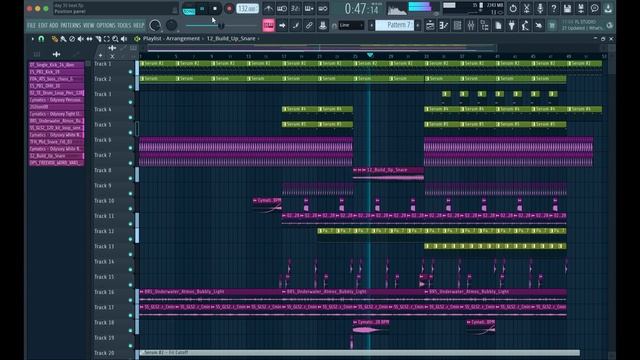640x360 pixels.
Task: Toggle auto scrolling arrow icon
Action: click(282, 25)
